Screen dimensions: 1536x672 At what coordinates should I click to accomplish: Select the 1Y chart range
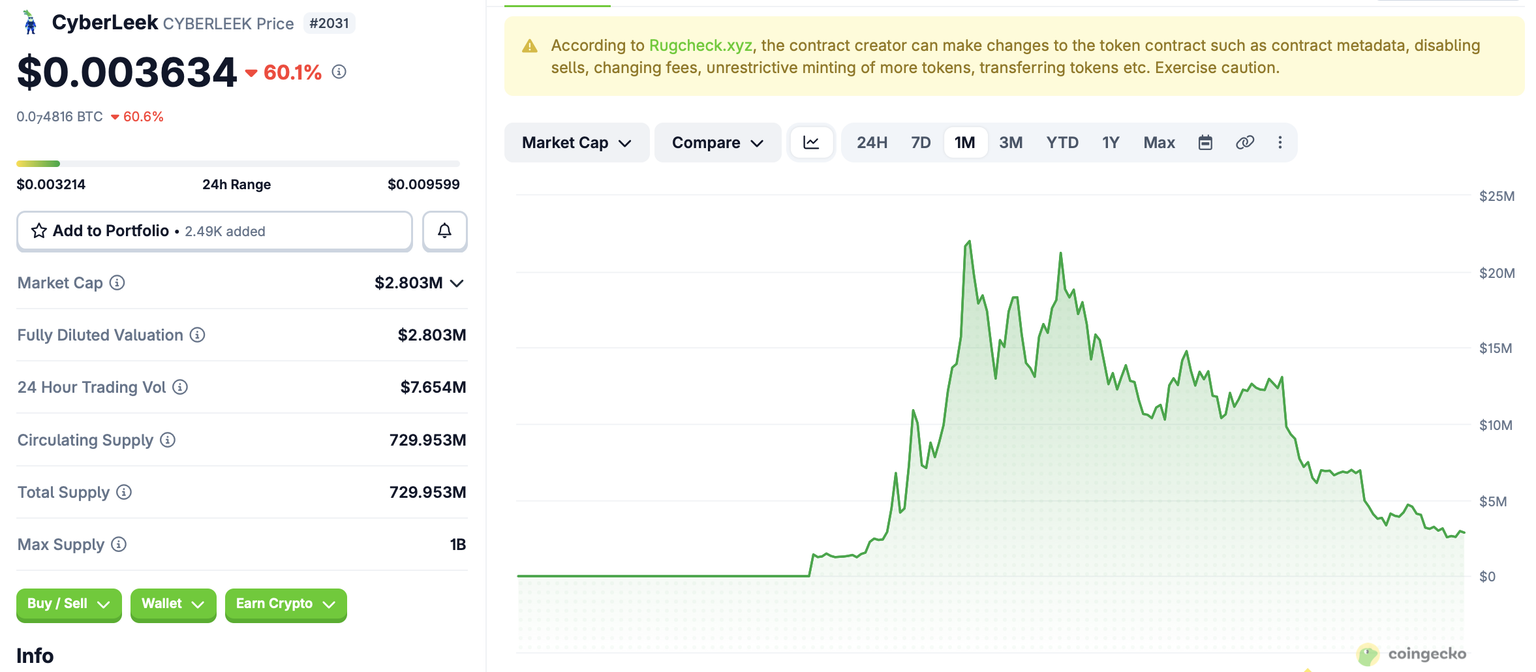1111,143
